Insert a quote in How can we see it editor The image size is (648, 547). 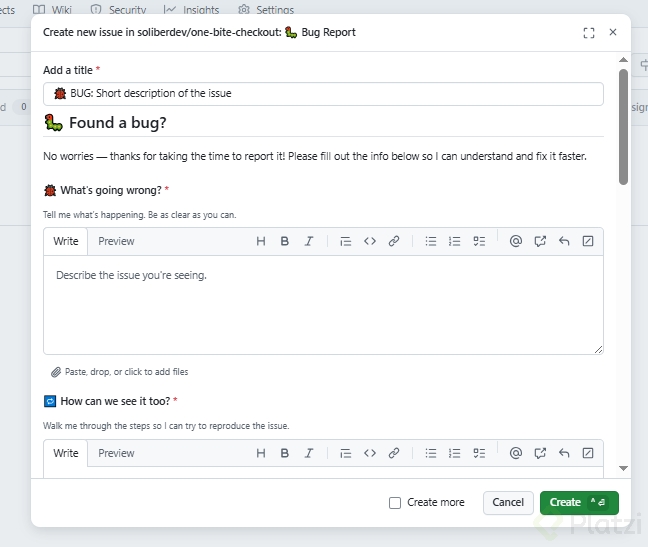coord(345,453)
